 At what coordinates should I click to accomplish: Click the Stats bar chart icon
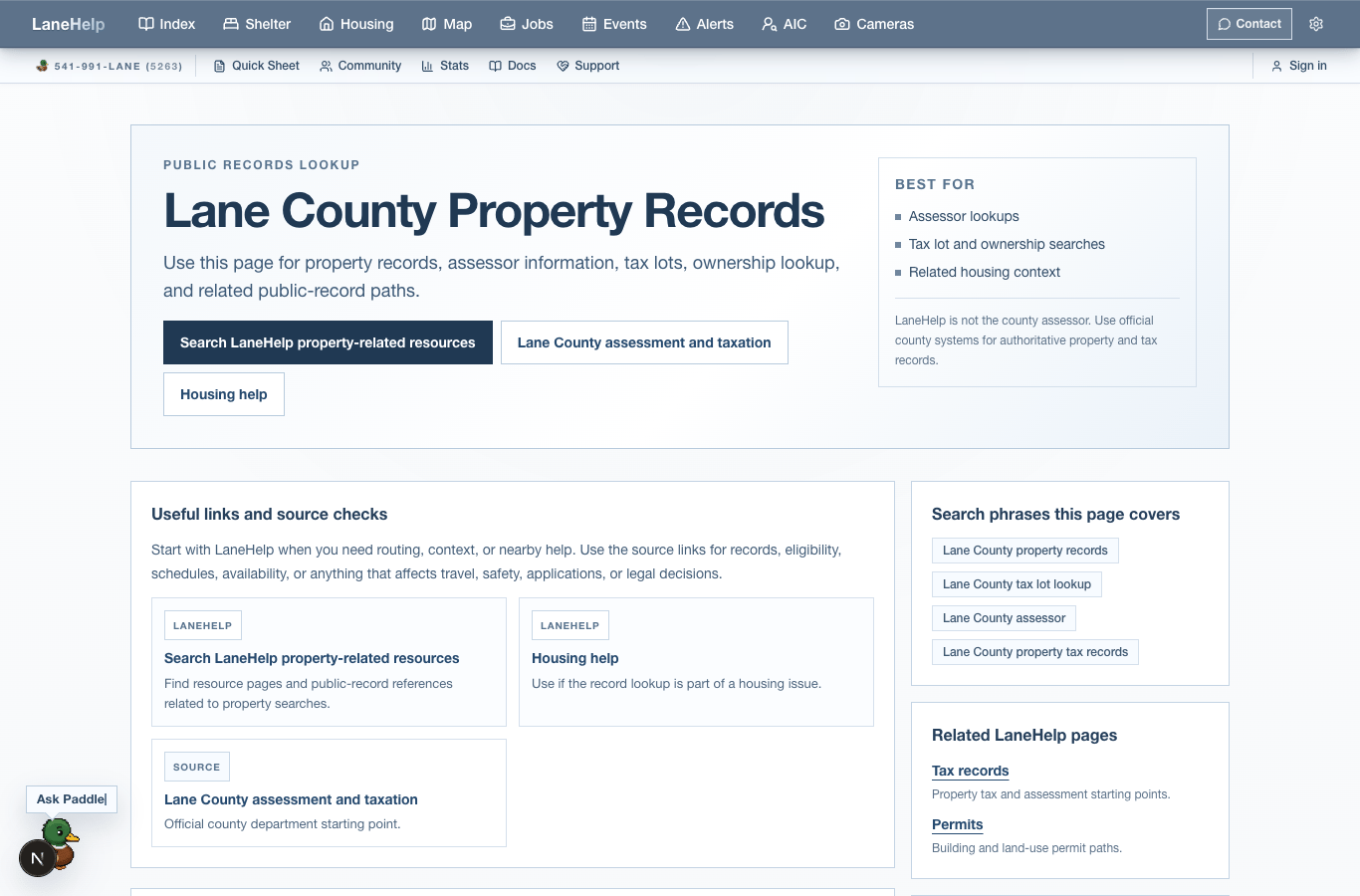click(x=428, y=66)
